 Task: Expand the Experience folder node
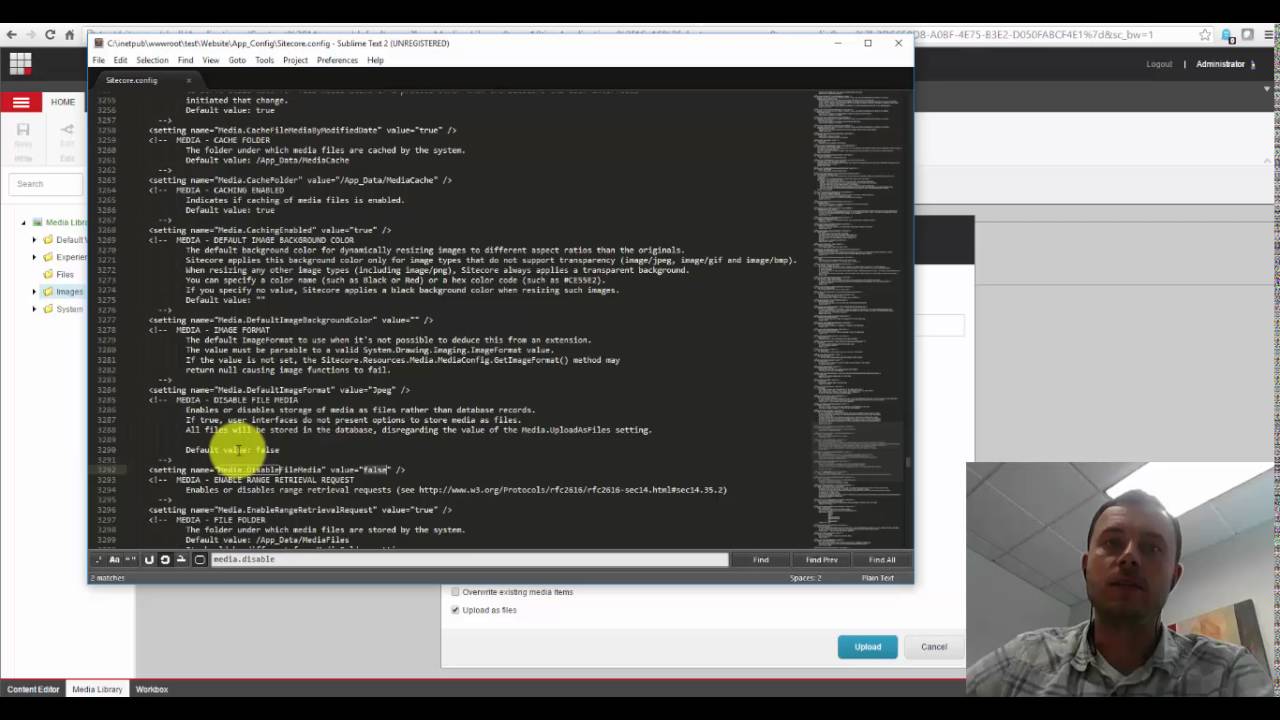[34, 257]
